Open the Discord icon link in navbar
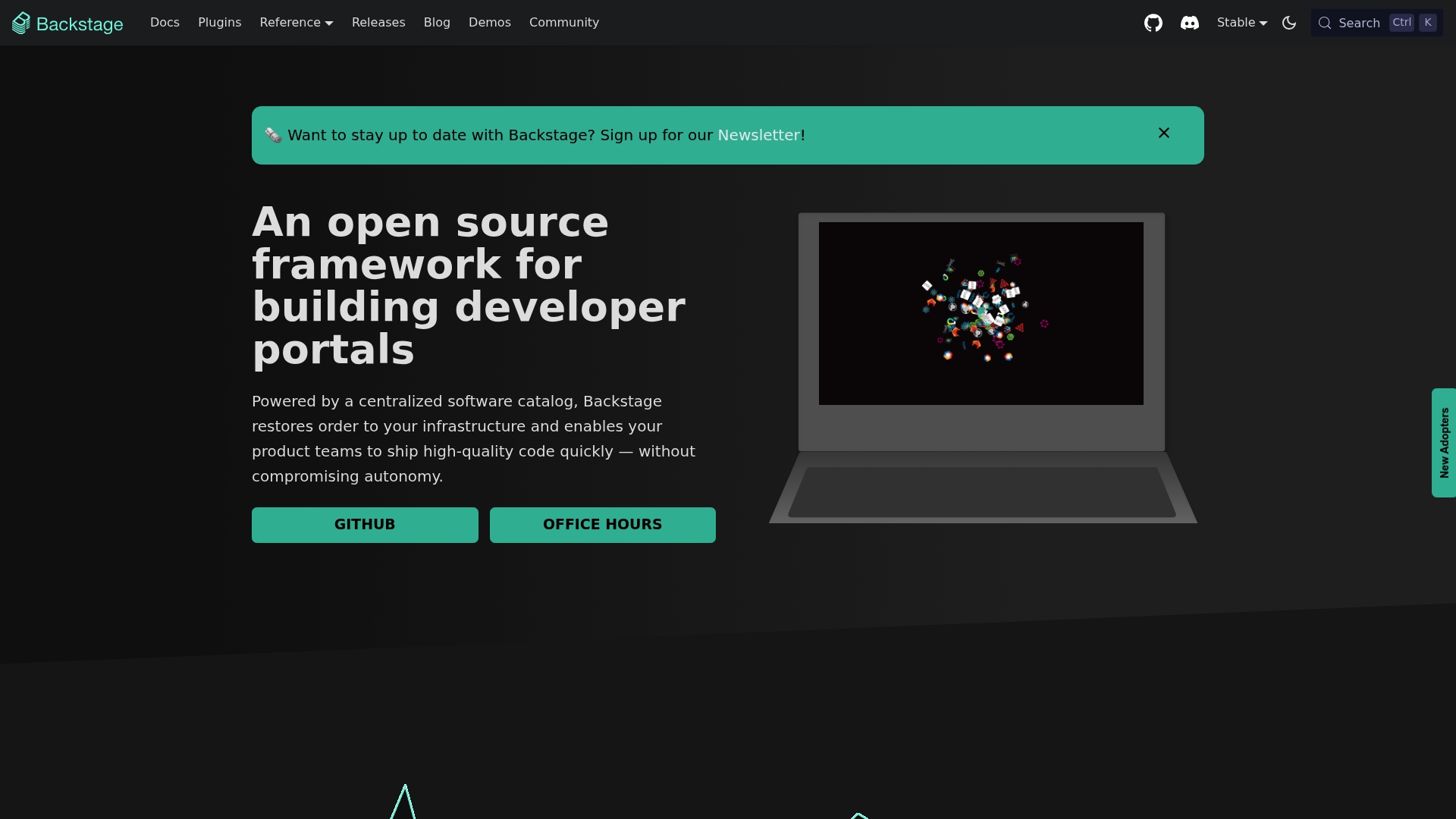This screenshot has width=1456, height=819. click(1190, 23)
